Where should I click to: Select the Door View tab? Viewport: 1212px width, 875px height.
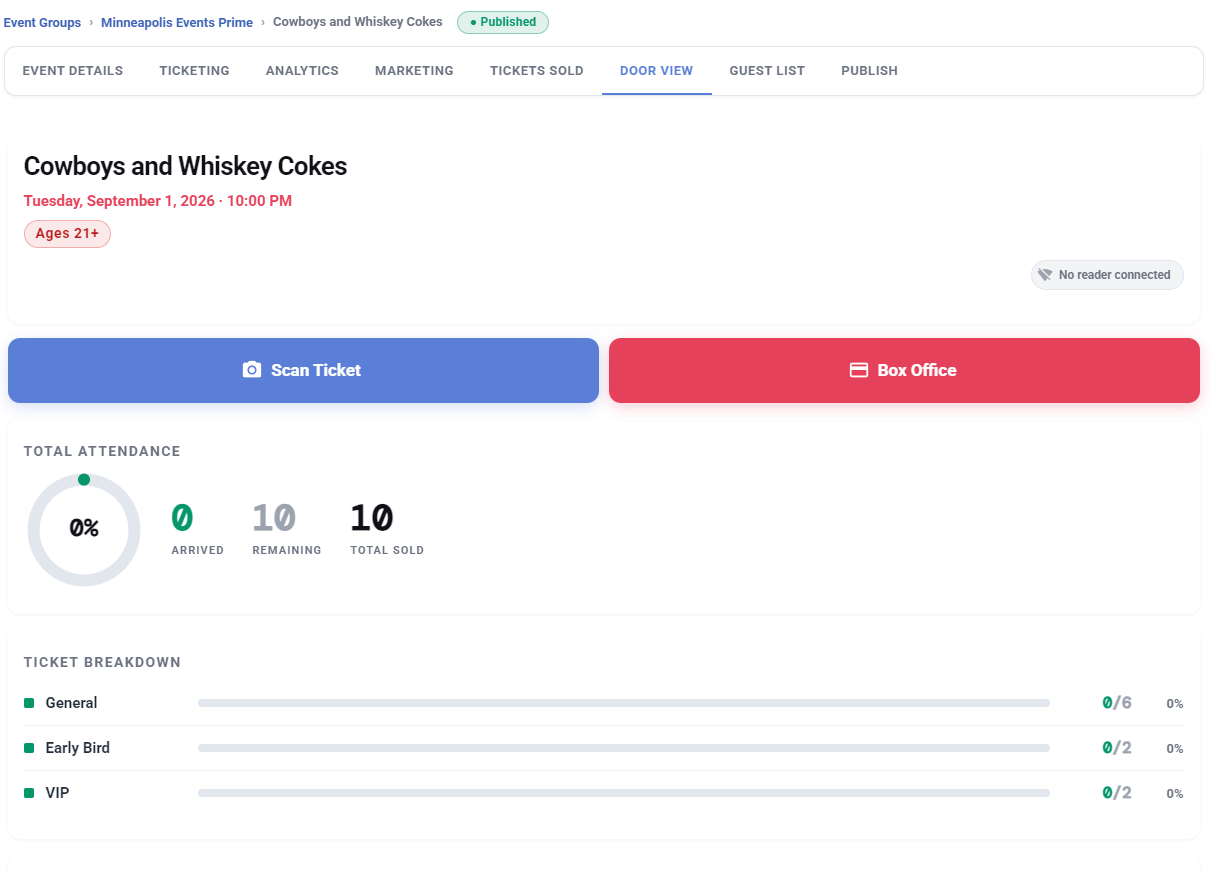click(656, 71)
